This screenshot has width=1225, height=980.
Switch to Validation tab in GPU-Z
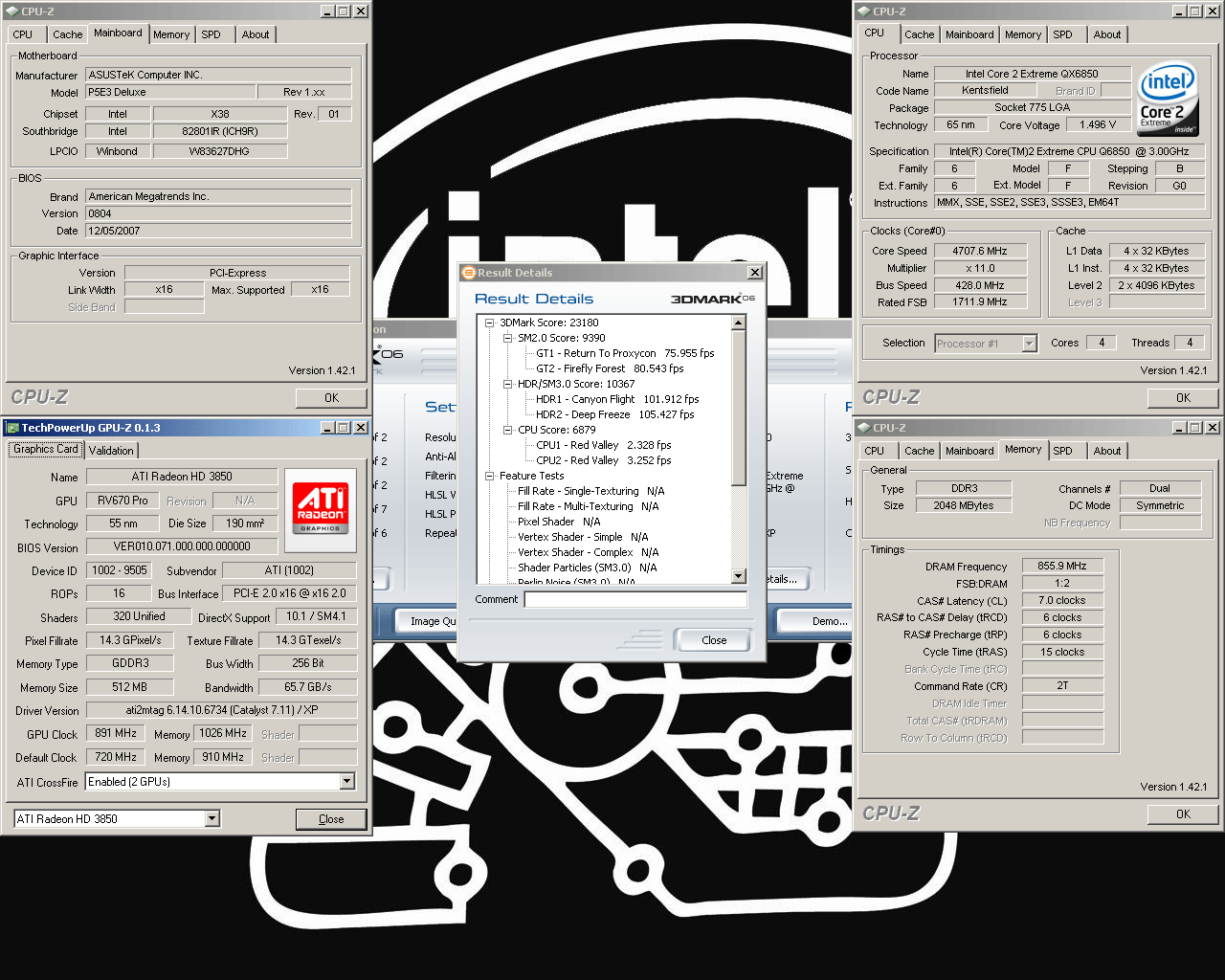tap(112, 451)
